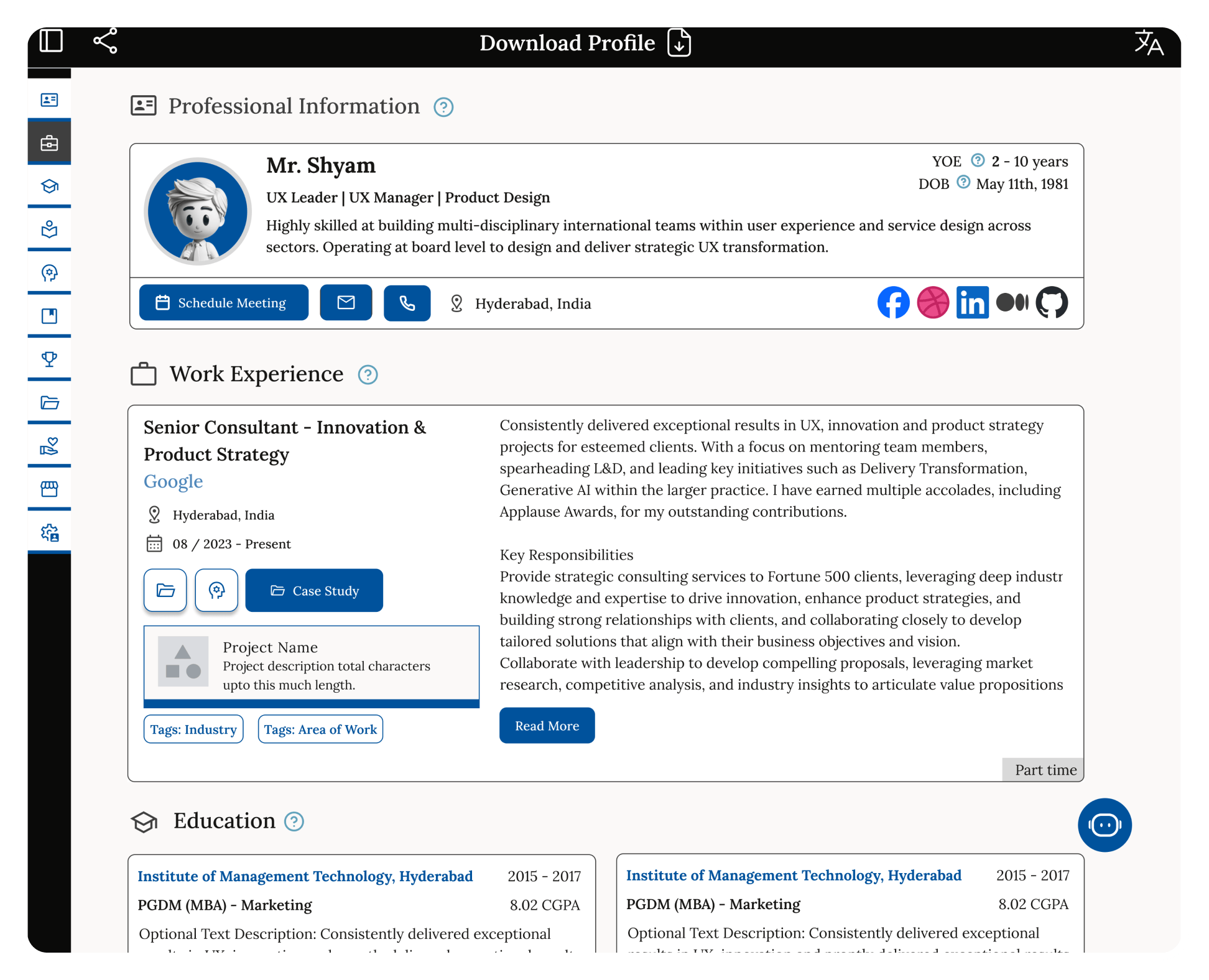The height and width of the screenshot is (980, 1209).
Task: Toggle the sidebar panel icon
Action: [x=51, y=41]
